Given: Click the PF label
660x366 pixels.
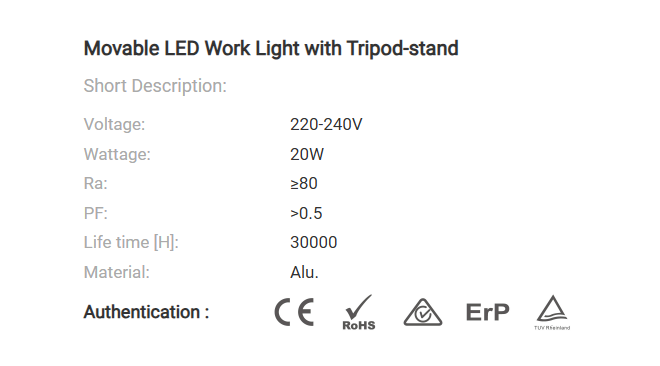Looking at the screenshot, I should click(96, 213).
